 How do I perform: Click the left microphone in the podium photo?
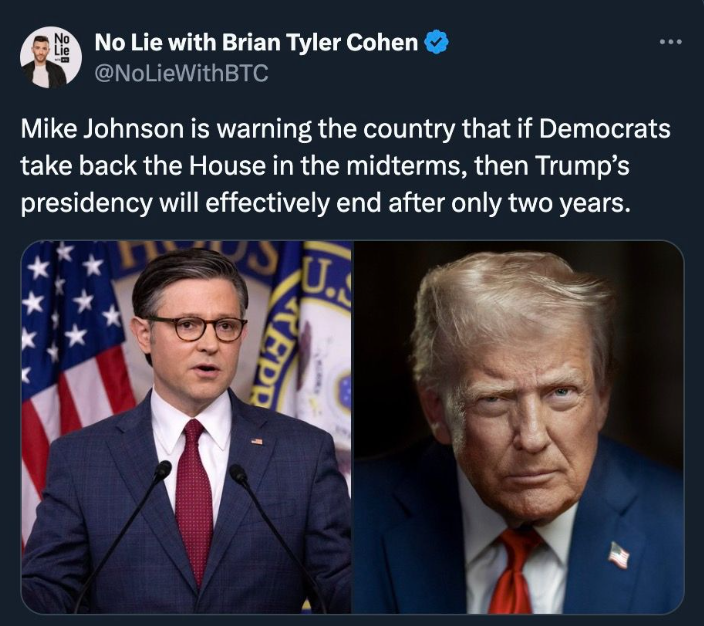click(x=163, y=471)
